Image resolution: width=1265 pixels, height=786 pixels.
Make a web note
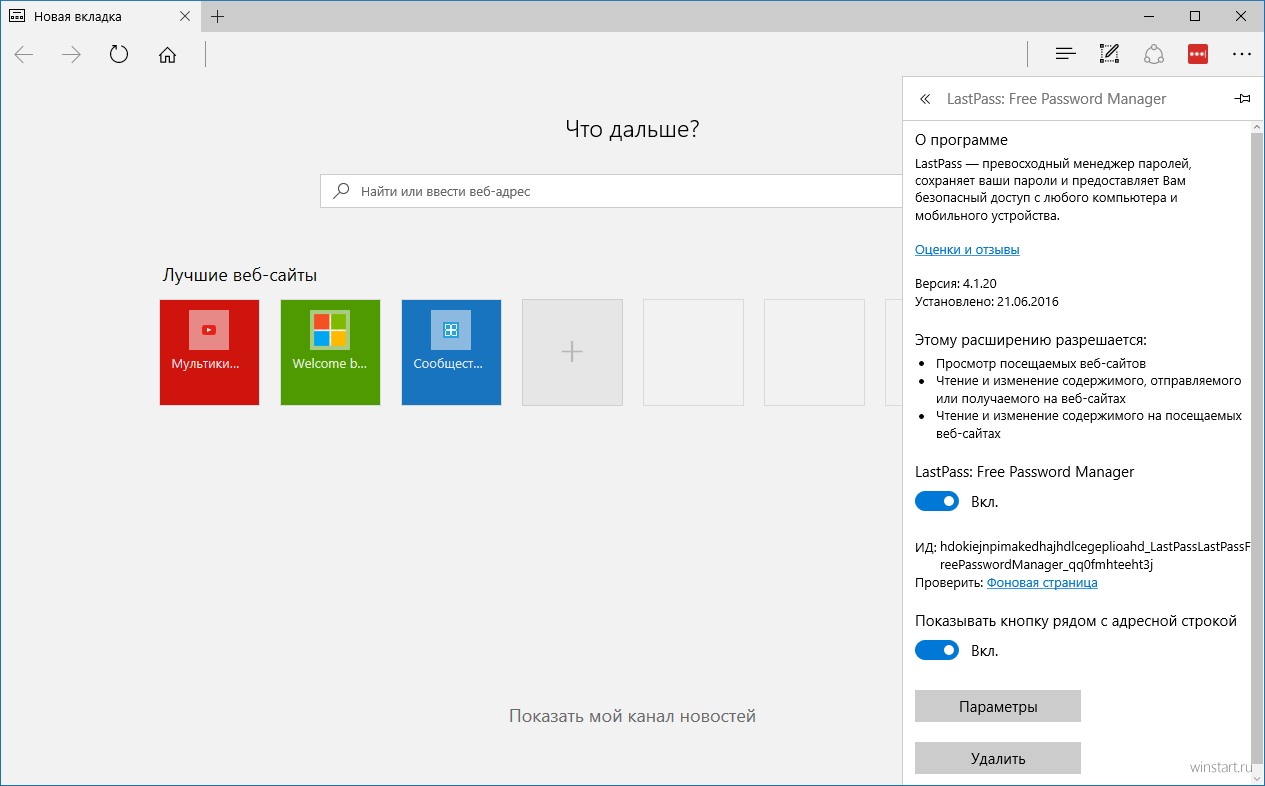(x=1109, y=54)
